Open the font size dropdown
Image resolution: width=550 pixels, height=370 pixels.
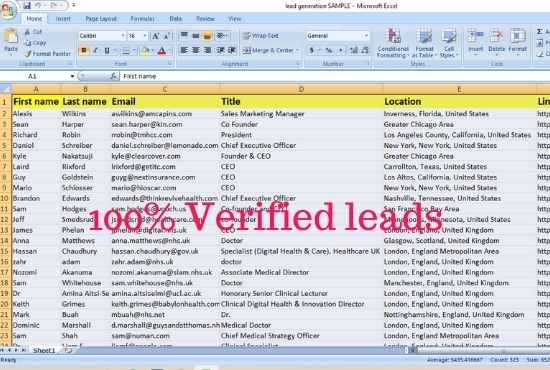(x=145, y=36)
